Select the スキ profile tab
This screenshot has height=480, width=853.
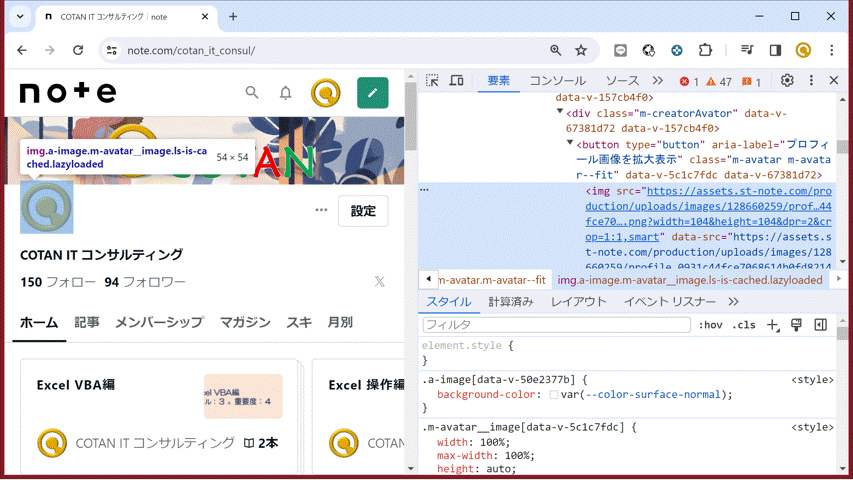pyautogui.click(x=299, y=322)
